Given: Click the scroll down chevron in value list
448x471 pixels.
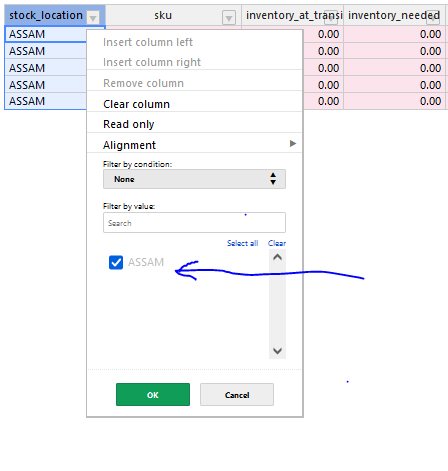Looking at the screenshot, I should point(277,351).
